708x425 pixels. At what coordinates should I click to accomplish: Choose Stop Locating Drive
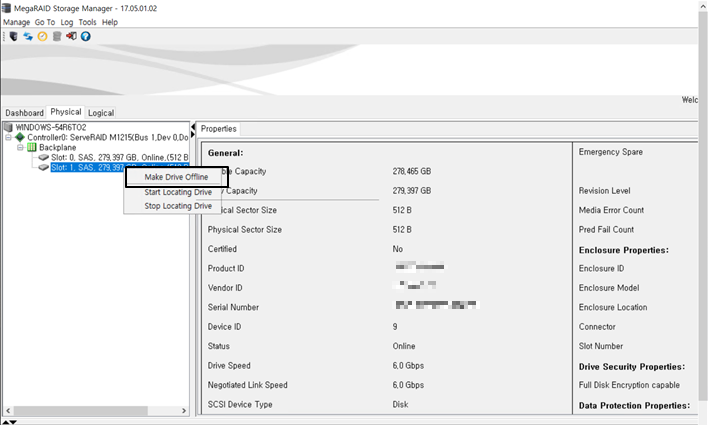pyautogui.click(x=178, y=206)
